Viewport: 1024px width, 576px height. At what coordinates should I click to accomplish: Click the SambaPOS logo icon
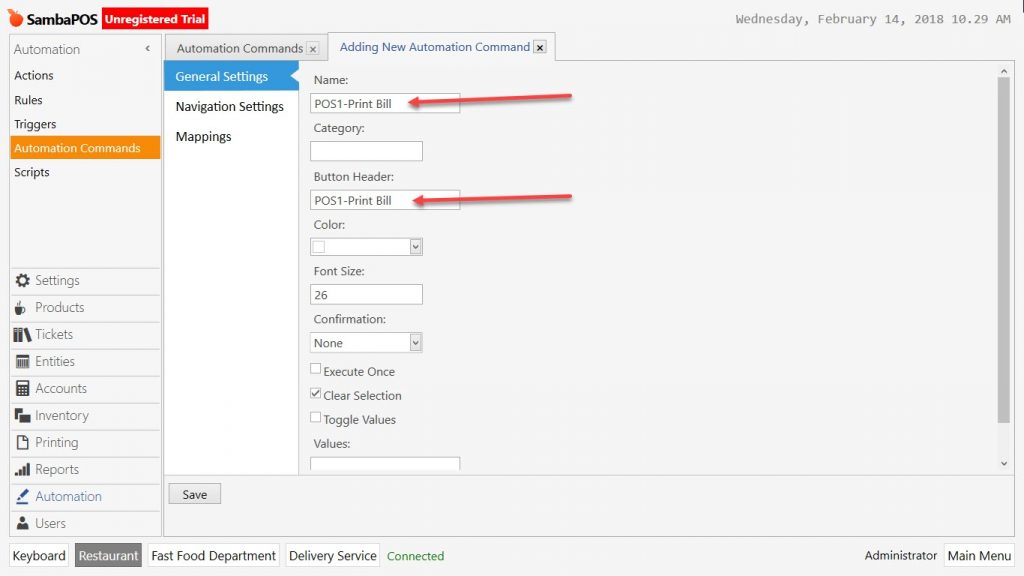tap(15, 18)
